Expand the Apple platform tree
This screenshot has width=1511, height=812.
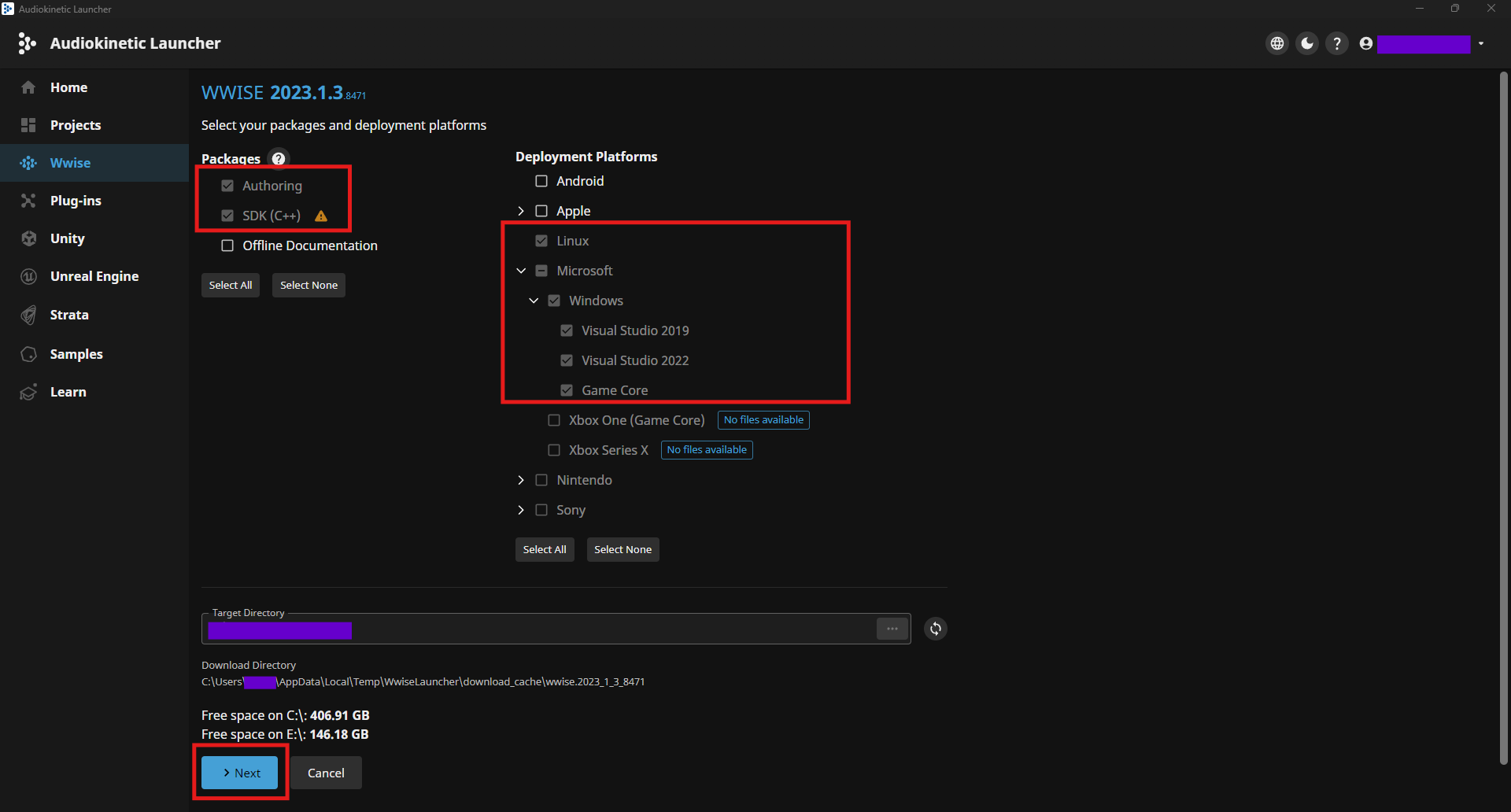(521, 211)
